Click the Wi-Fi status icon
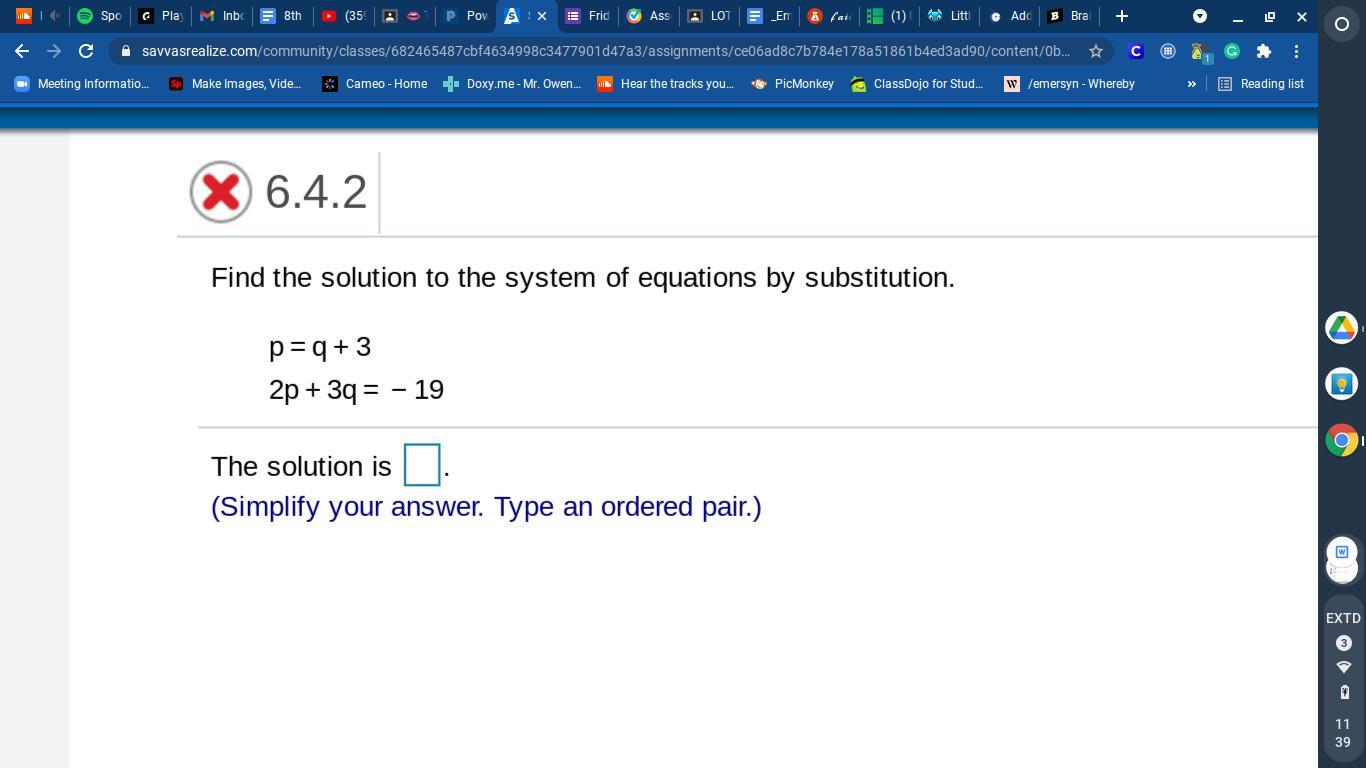Screen dimensions: 1366x768 pyautogui.click(x=1343, y=667)
